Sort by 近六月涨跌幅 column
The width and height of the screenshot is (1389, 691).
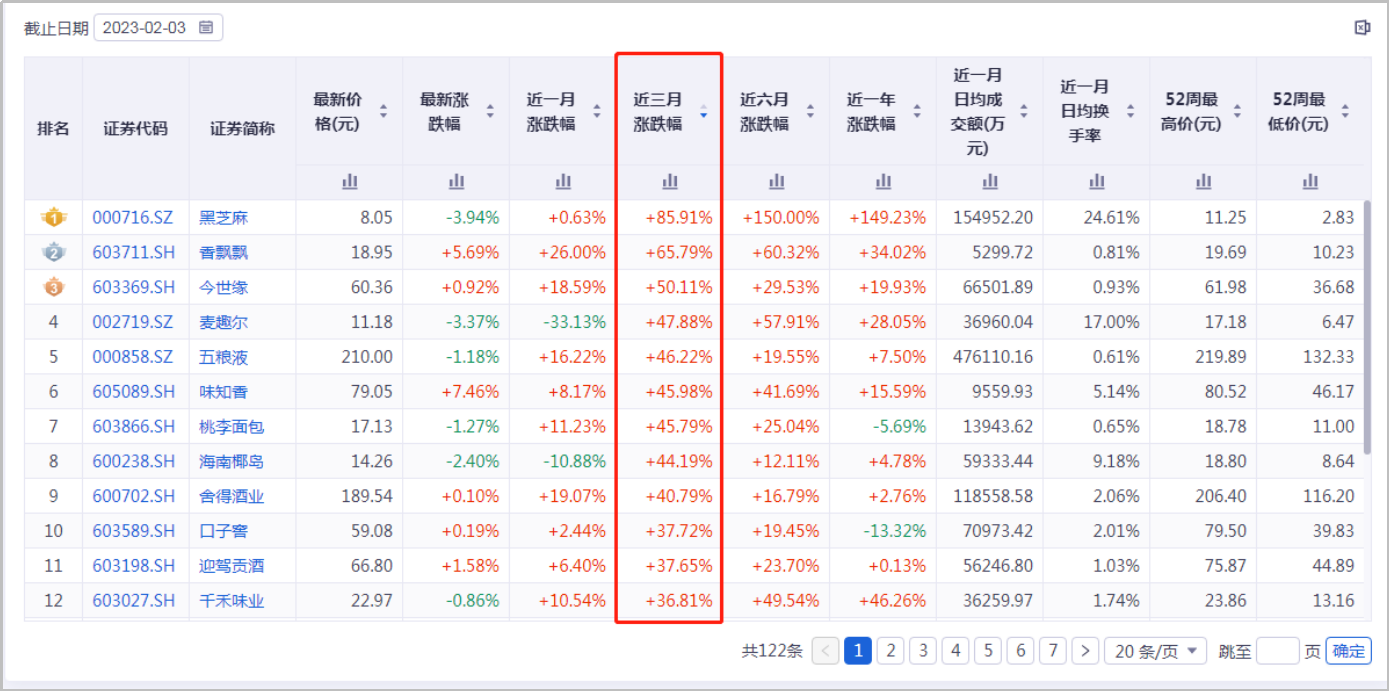click(810, 111)
